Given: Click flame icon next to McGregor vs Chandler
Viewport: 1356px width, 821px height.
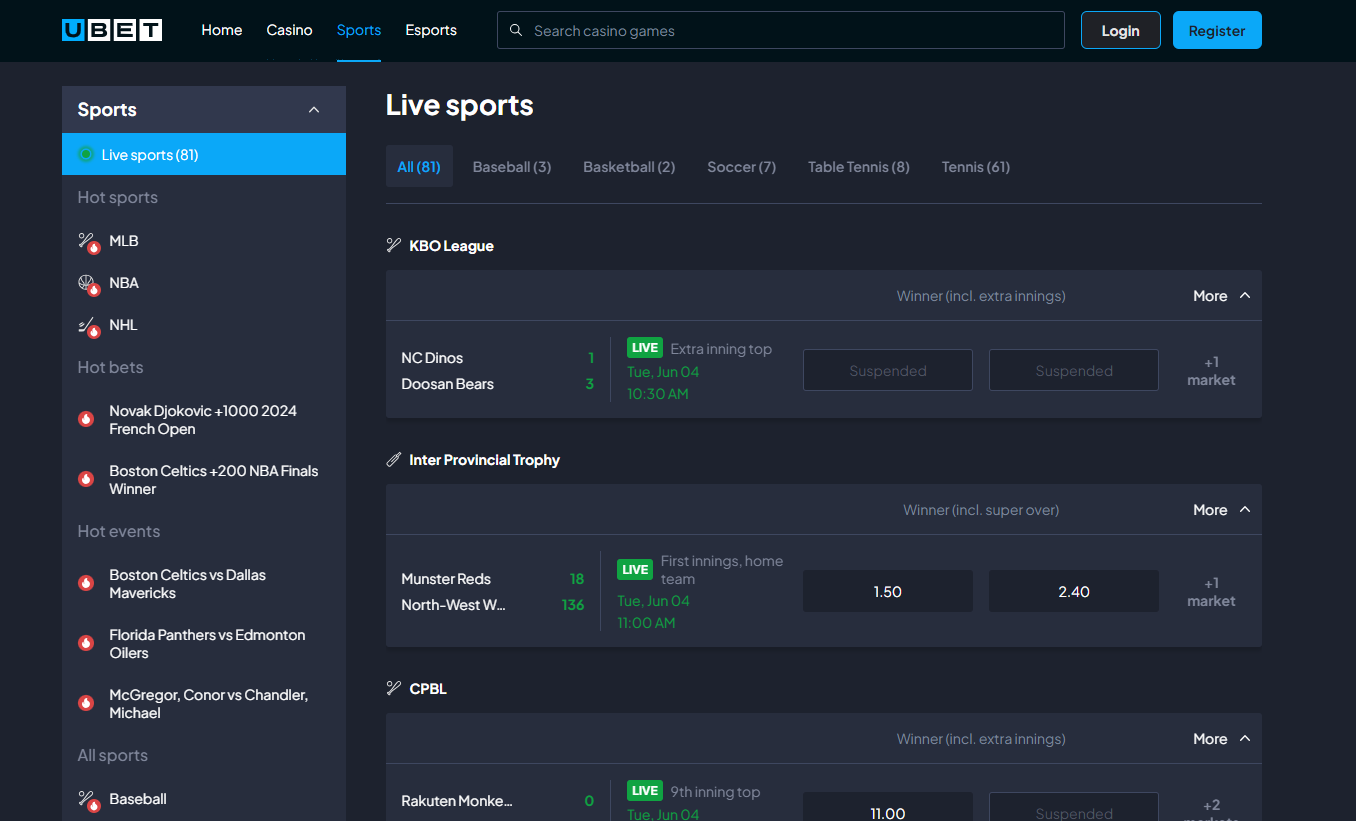Looking at the screenshot, I should (86, 703).
